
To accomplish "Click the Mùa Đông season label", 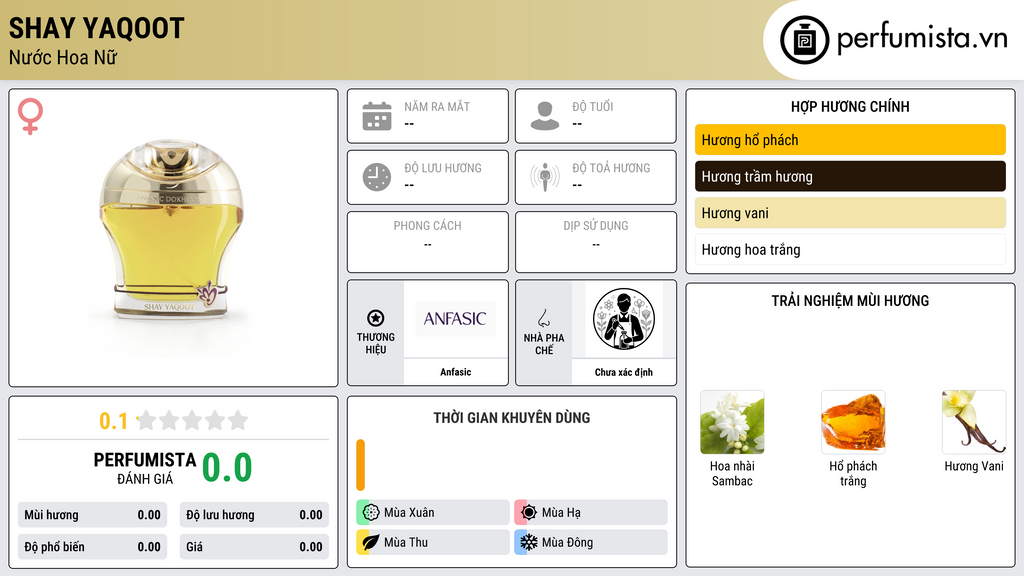I will tap(568, 542).
